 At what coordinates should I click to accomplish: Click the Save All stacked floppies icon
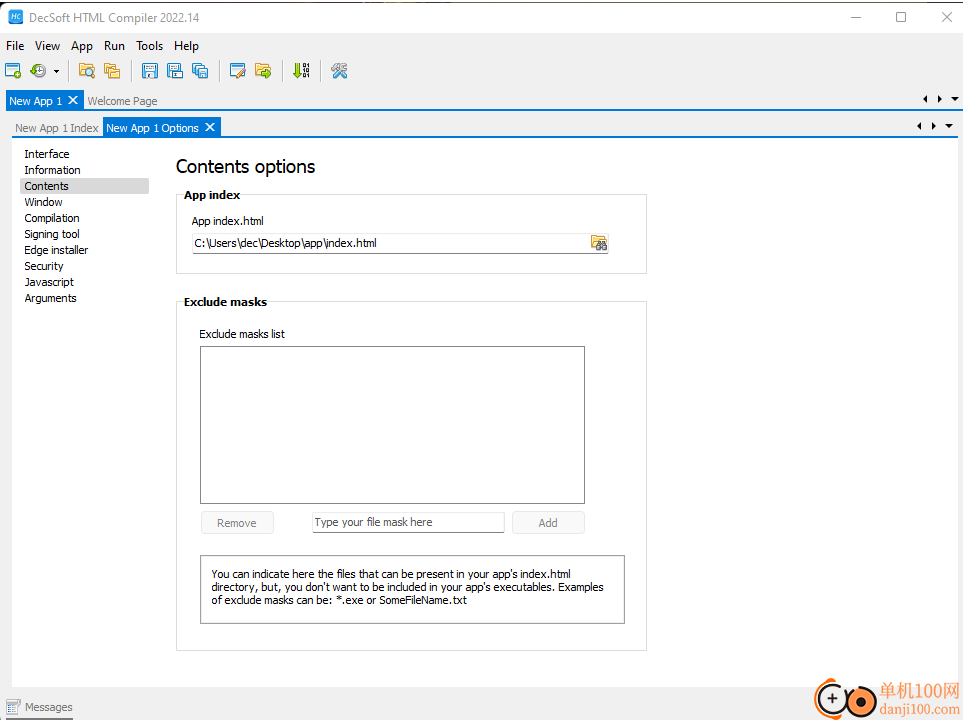pyautogui.click(x=200, y=71)
